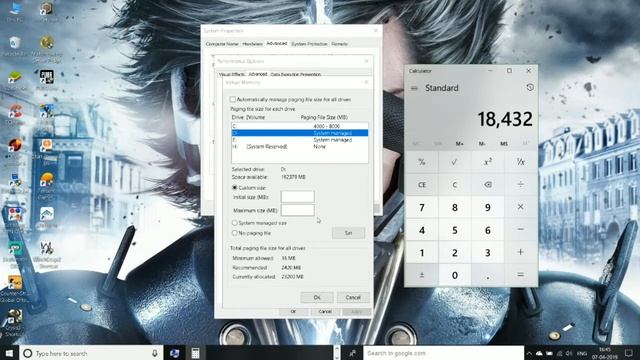Click the minus operator key
Image resolution: width=640 pixels, height=360 pixels.
(520, 229)
